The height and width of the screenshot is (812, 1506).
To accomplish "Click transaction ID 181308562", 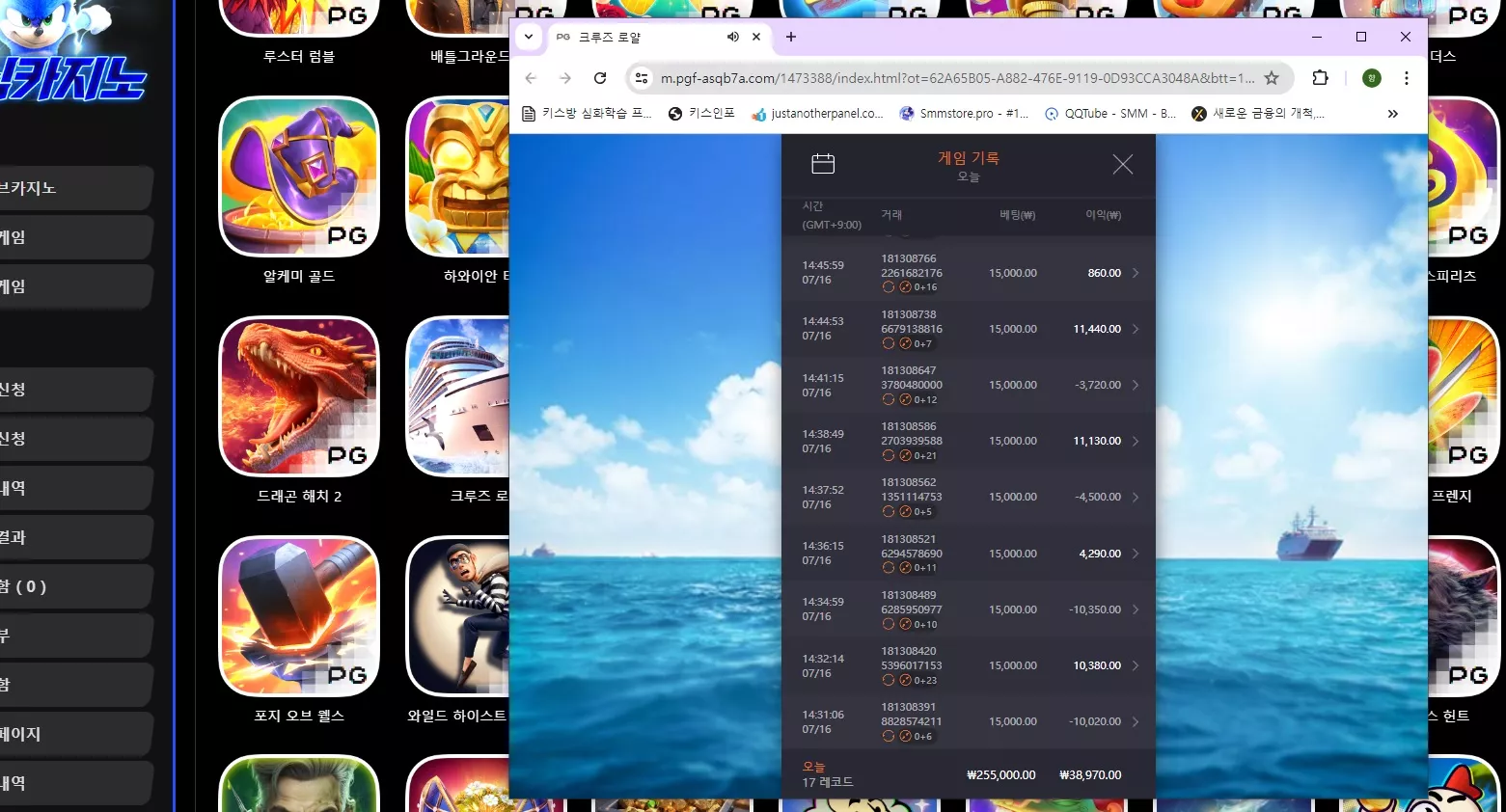I will click(909, 482).
